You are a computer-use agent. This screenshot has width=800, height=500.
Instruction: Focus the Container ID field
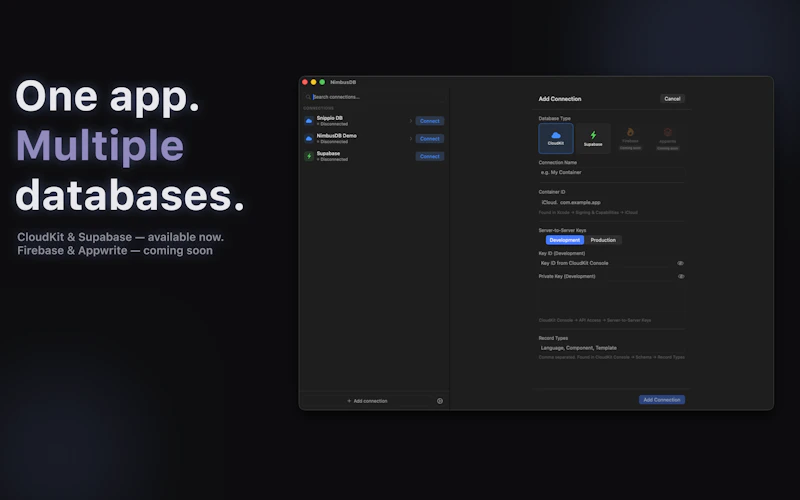(x=611, y=203)
